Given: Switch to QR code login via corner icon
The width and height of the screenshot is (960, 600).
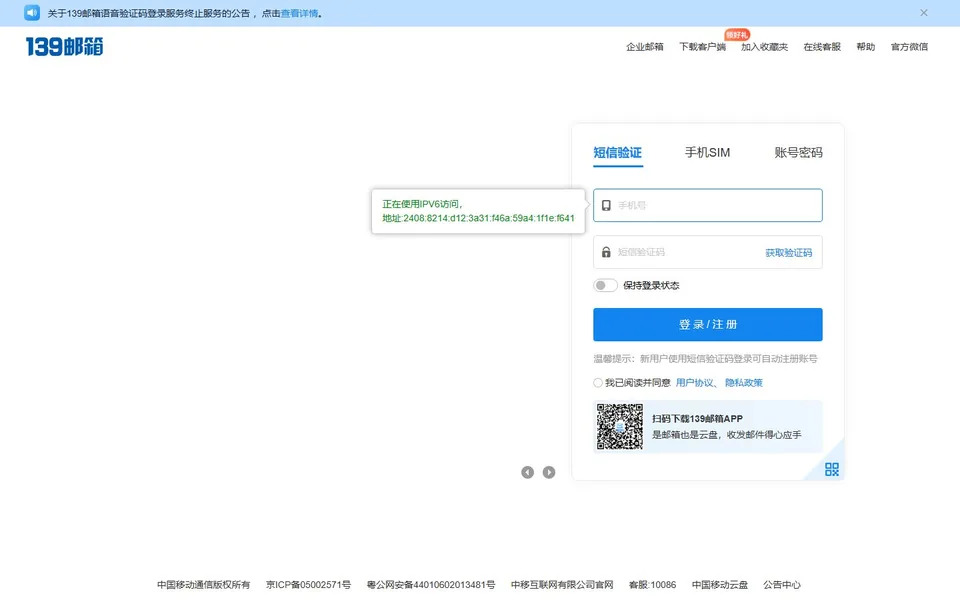Looking at the screenshot, I should click(x=831, y=469).
